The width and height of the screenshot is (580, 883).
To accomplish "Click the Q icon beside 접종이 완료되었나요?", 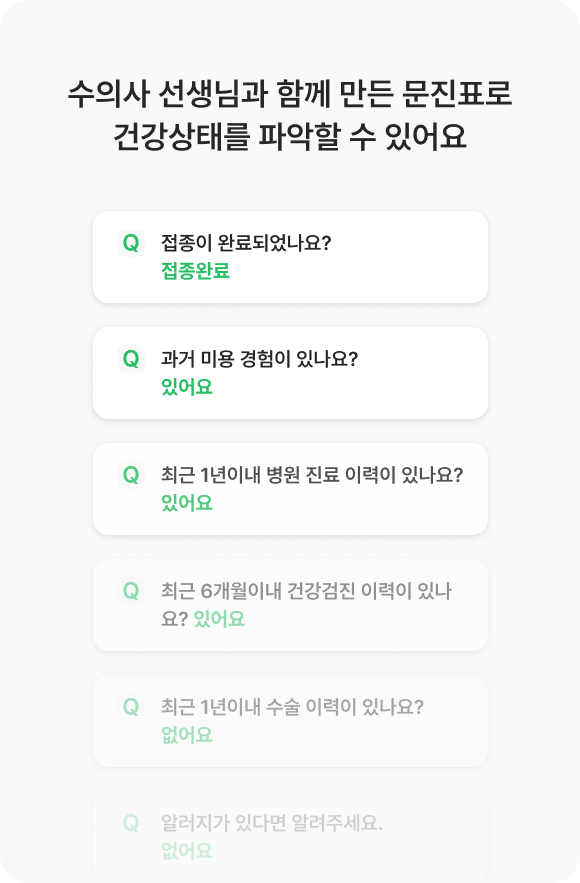I will click(x=131, y=243).
